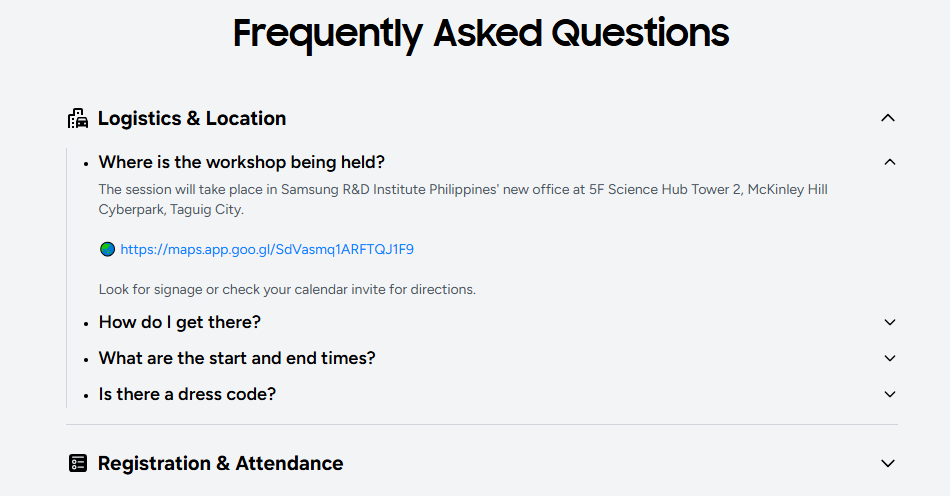This screenshot has width=950, height=496.
Task: Click the Registration & Attendance list icon
Action: 78,463
